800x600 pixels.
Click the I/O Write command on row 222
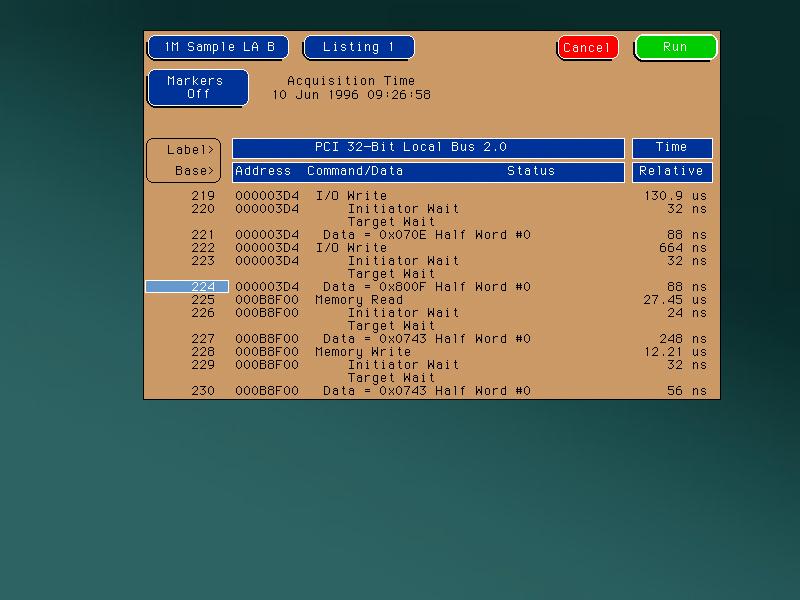(x=351, y=248)
